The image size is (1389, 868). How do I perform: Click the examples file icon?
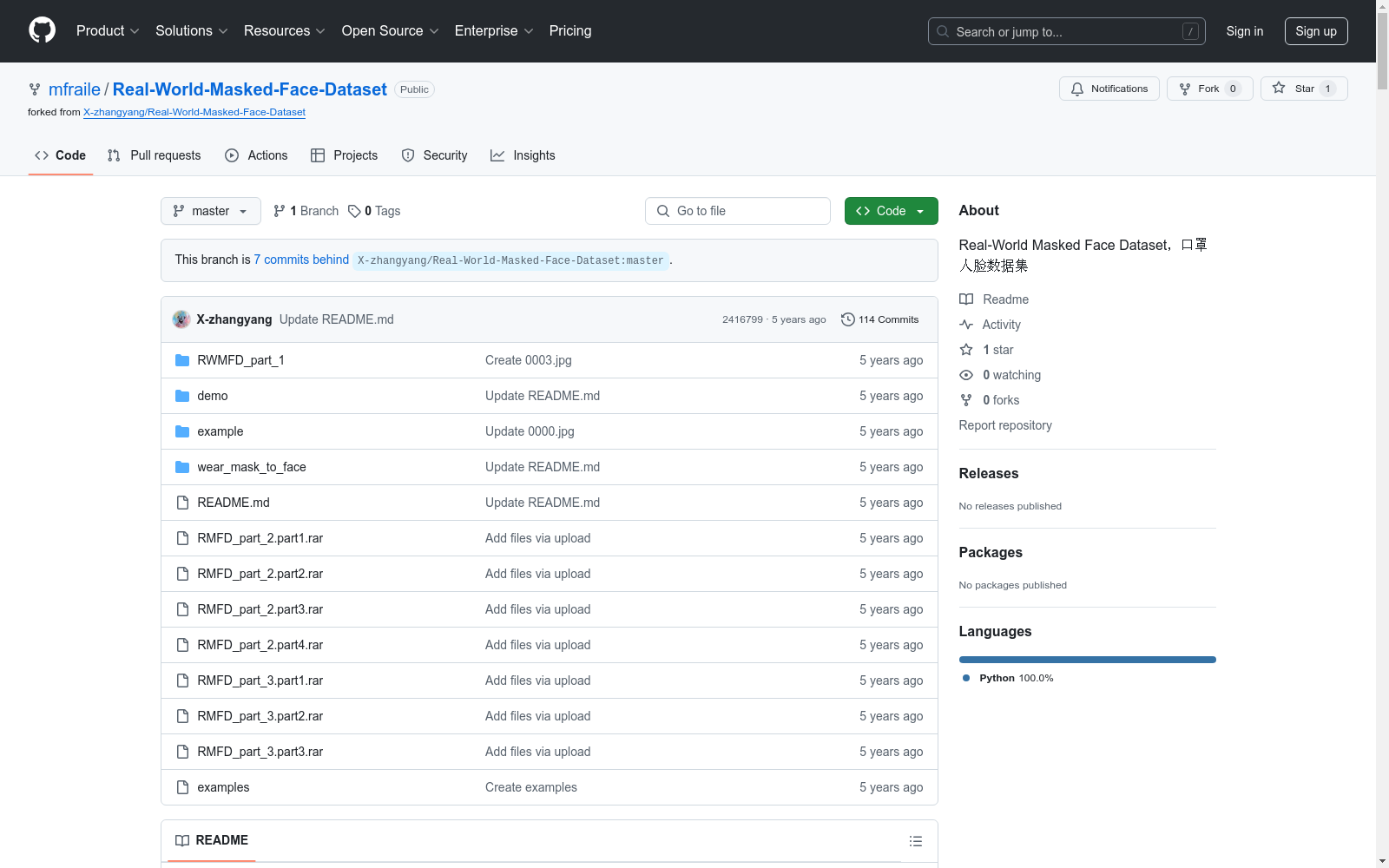pos(182,787)
